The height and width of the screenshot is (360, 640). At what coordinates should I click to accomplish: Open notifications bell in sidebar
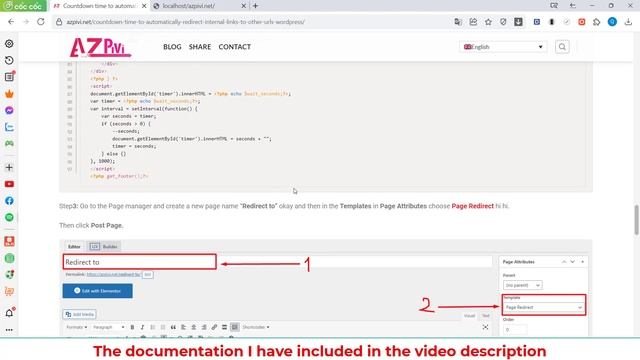[9, 313]
